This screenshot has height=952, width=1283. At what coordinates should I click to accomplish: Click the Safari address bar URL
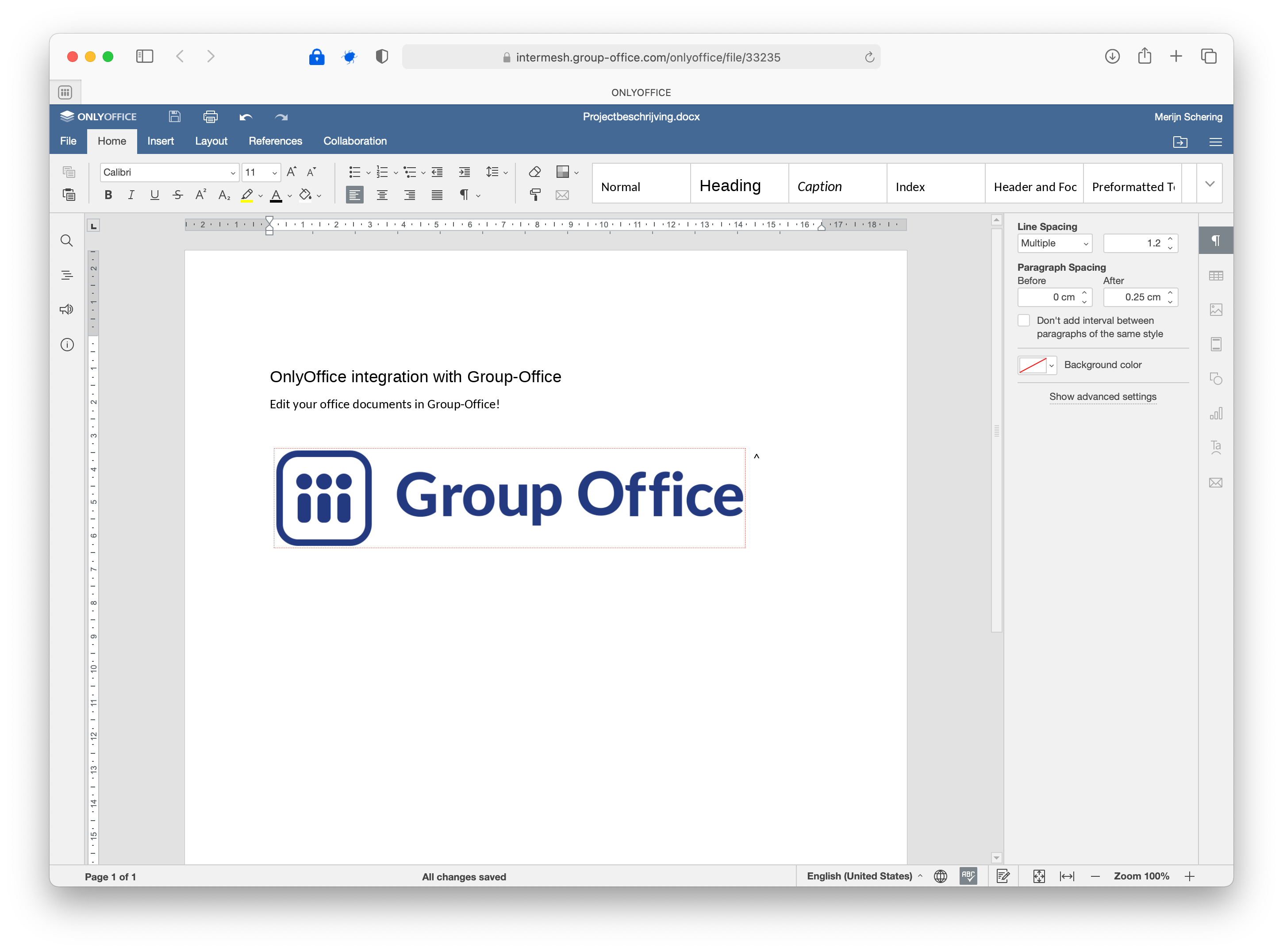point(641,57)
